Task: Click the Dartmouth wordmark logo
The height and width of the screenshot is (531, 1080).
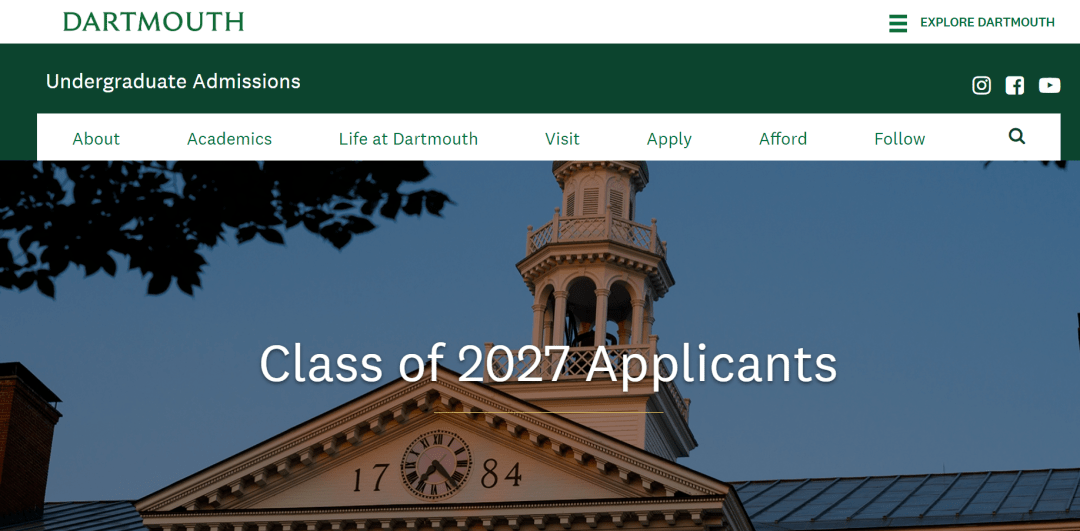Action: (x=154, y=22)
